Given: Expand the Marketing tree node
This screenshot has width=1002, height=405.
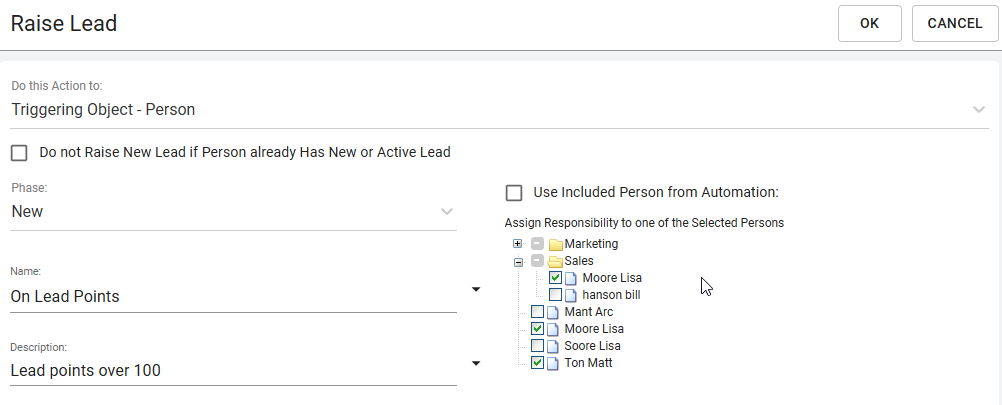Looking at the screenshot, I should pyautogui.click(x=518, y=244).
